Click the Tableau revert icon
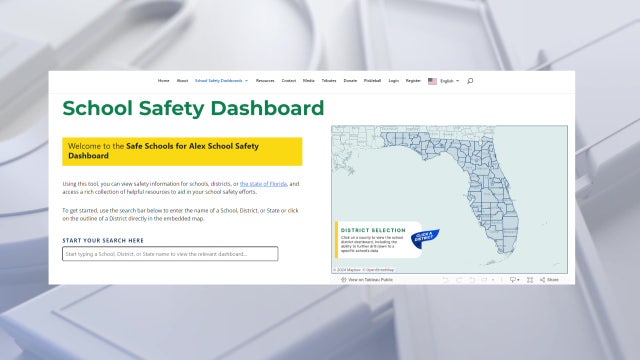The image size is (640, 360). (472, 280)
